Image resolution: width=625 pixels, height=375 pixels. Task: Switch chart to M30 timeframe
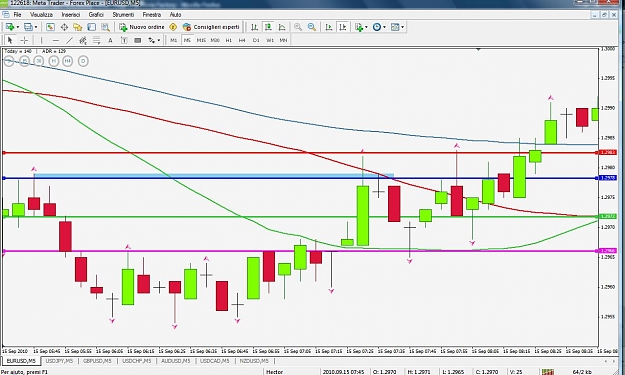coord(215,40)
